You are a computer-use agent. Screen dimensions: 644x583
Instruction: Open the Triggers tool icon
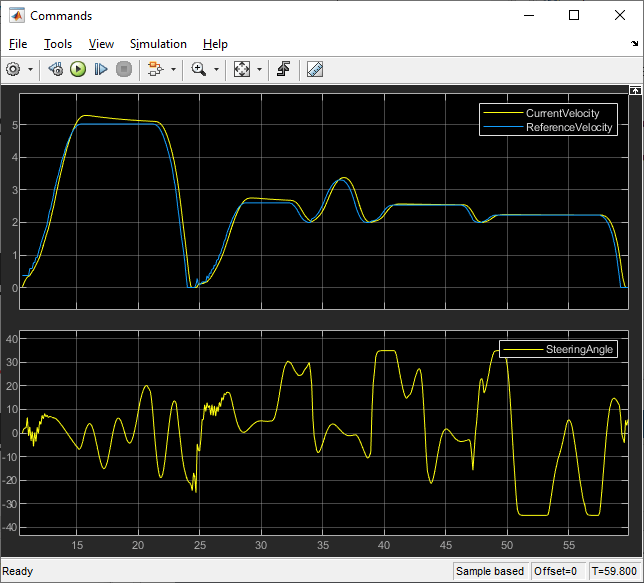pyautogui.click(x=284, y=69)
